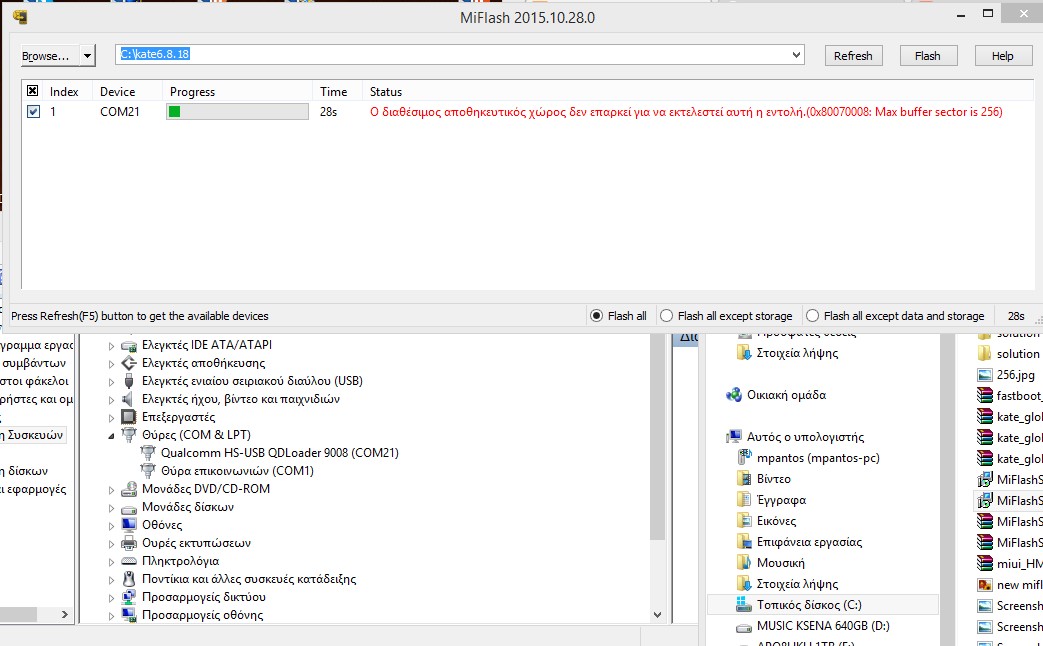
Task: Click the Οικιακή ομάδα homegroup icon
Action: coord(734,395)
